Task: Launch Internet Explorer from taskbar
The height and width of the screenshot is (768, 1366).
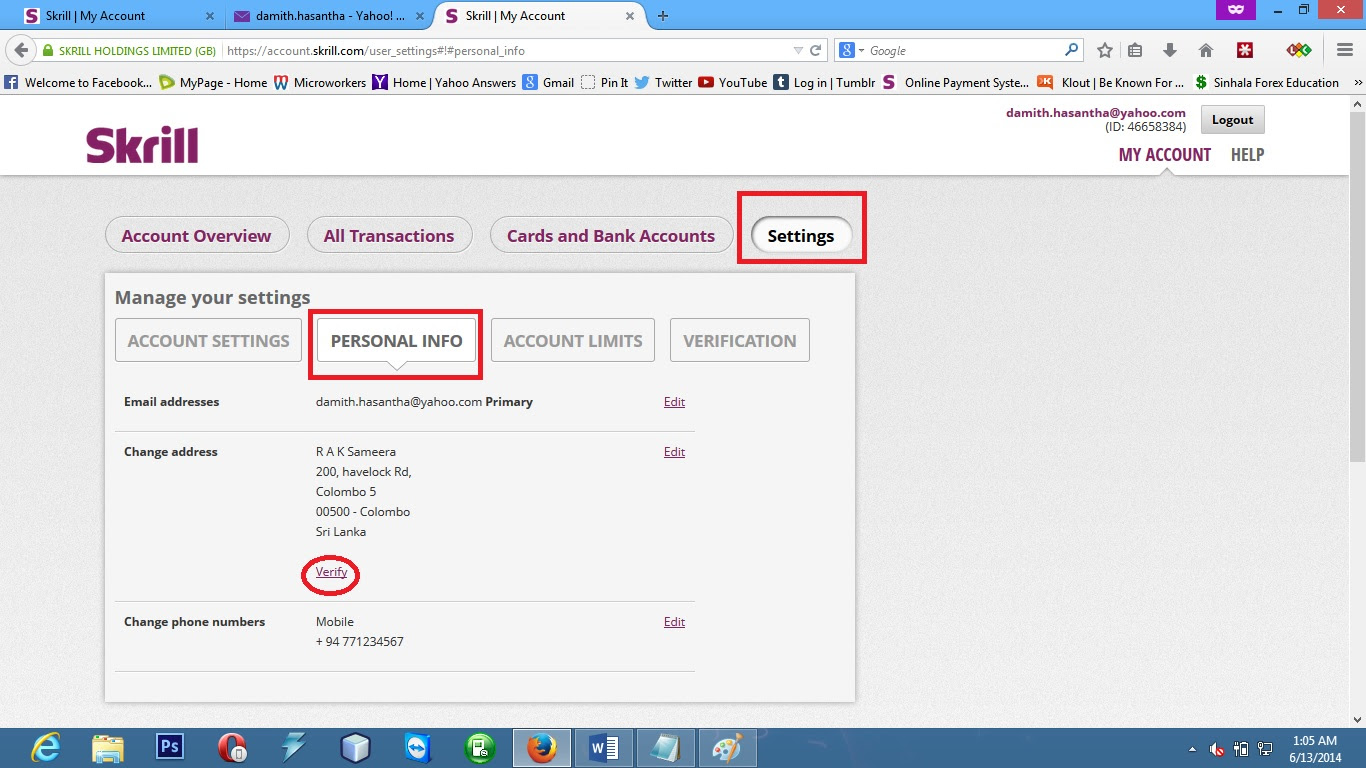Action: (45, 748)
